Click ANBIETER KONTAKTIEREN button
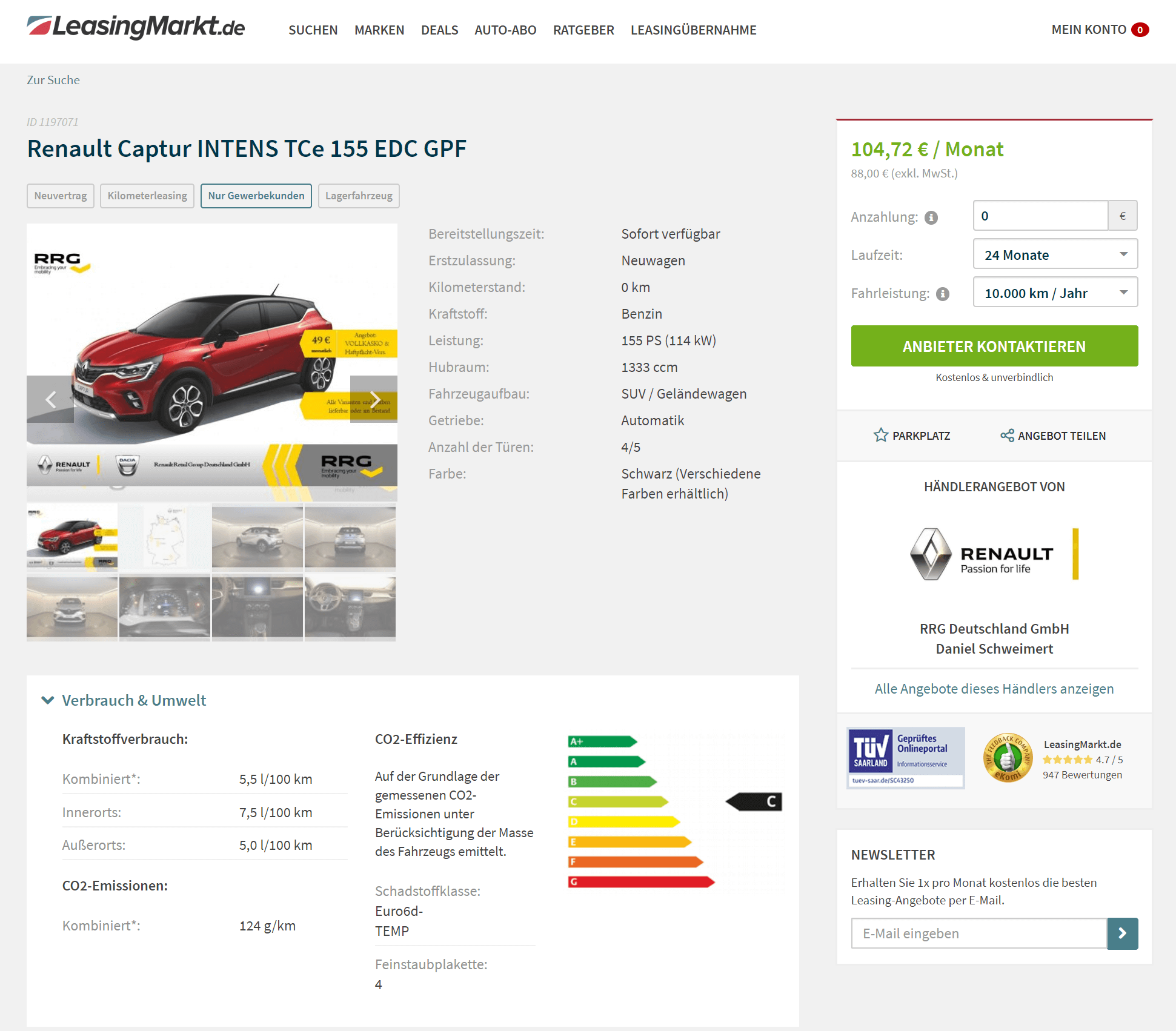The height and width of the screenshot is (1031, 1176). pos(994,346)
